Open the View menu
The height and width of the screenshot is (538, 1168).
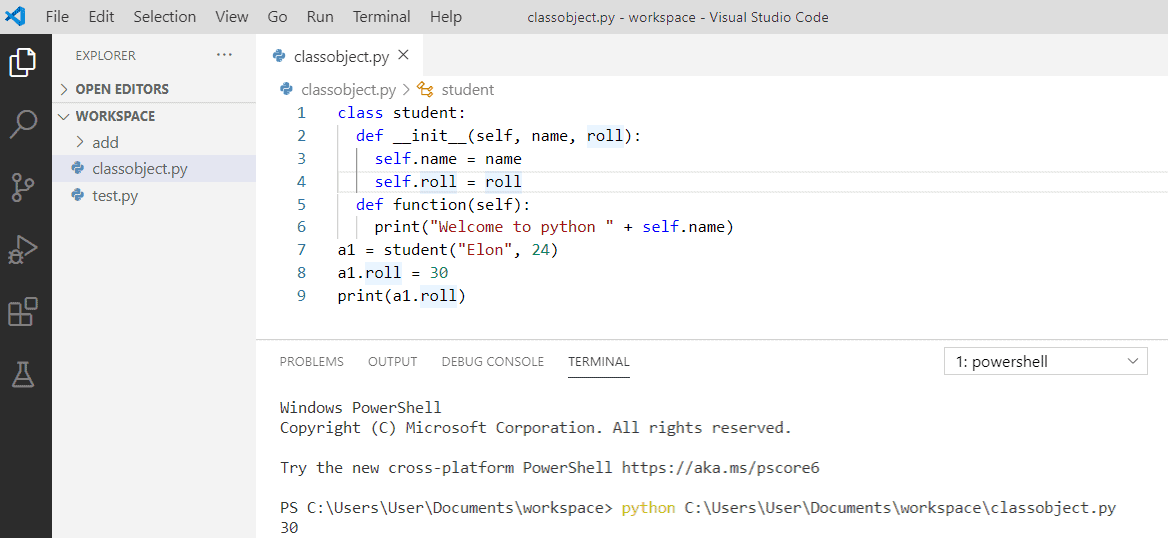[232, 16]
